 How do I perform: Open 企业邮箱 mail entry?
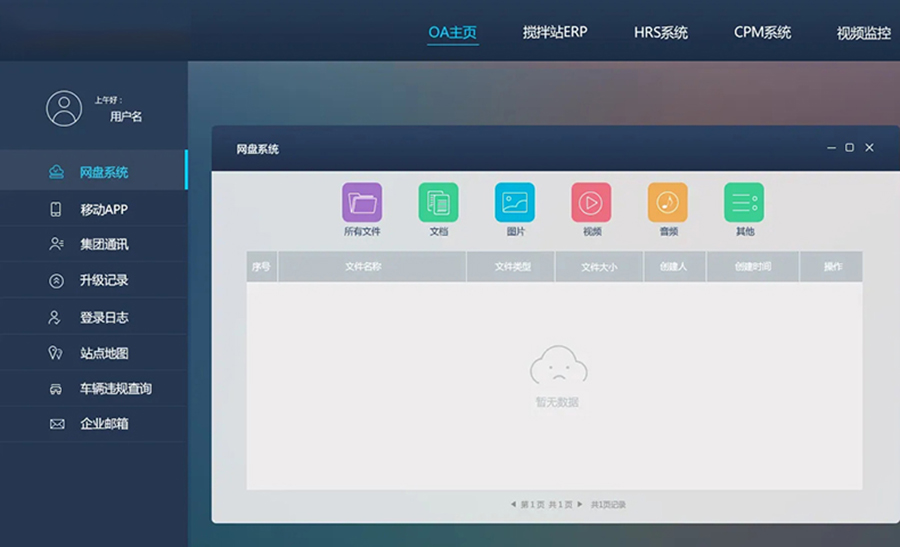click(x=103, y=424)
